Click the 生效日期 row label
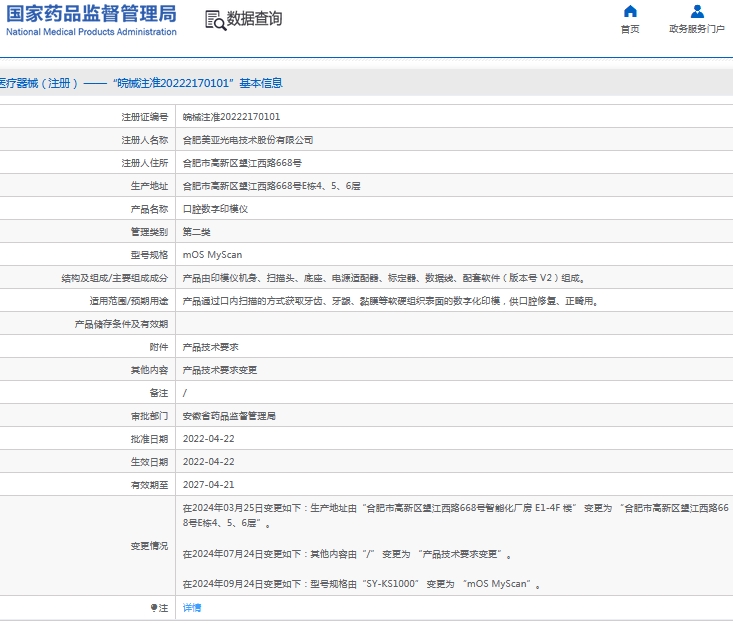Viewport: 733px width, 629px height. click(x=149, y=462)
